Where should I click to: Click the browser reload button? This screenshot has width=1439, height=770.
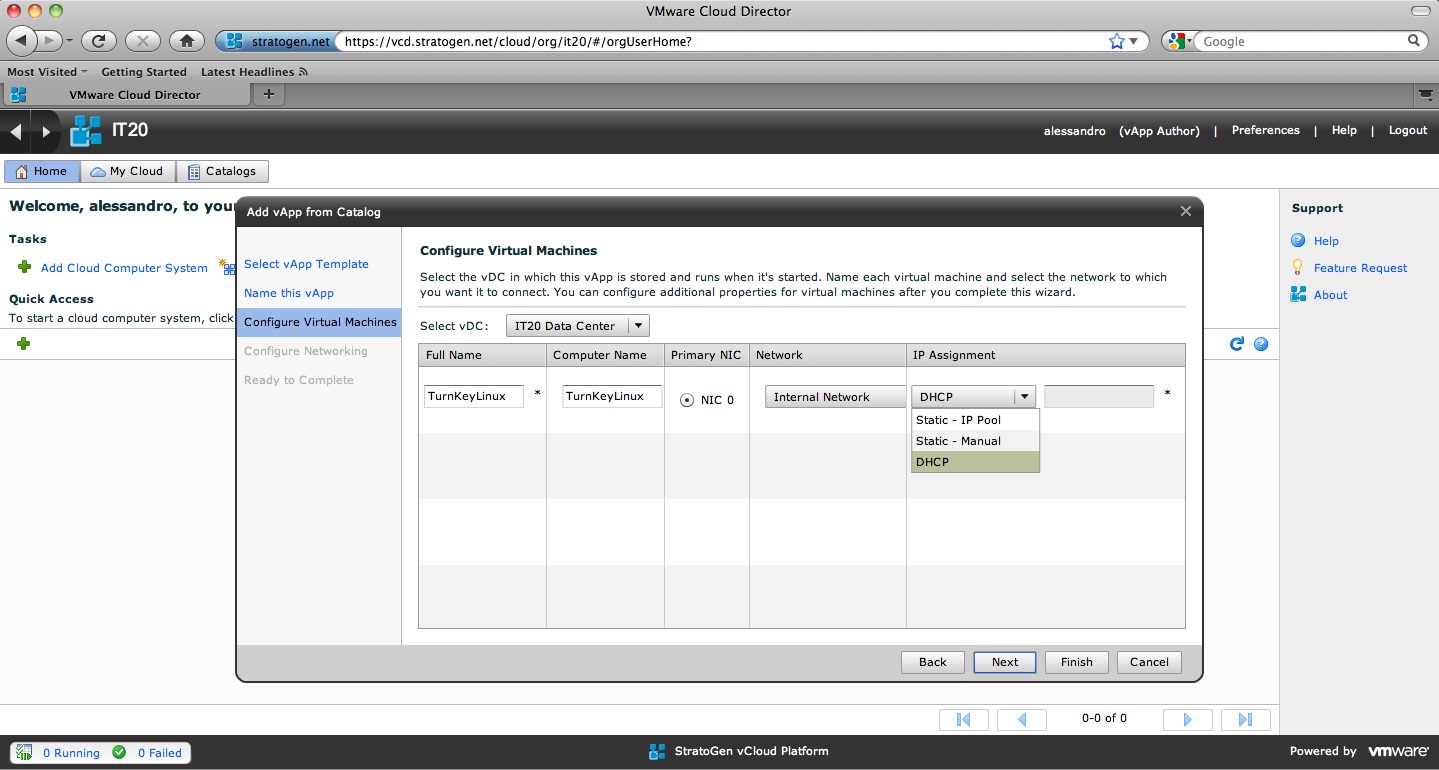98,41
